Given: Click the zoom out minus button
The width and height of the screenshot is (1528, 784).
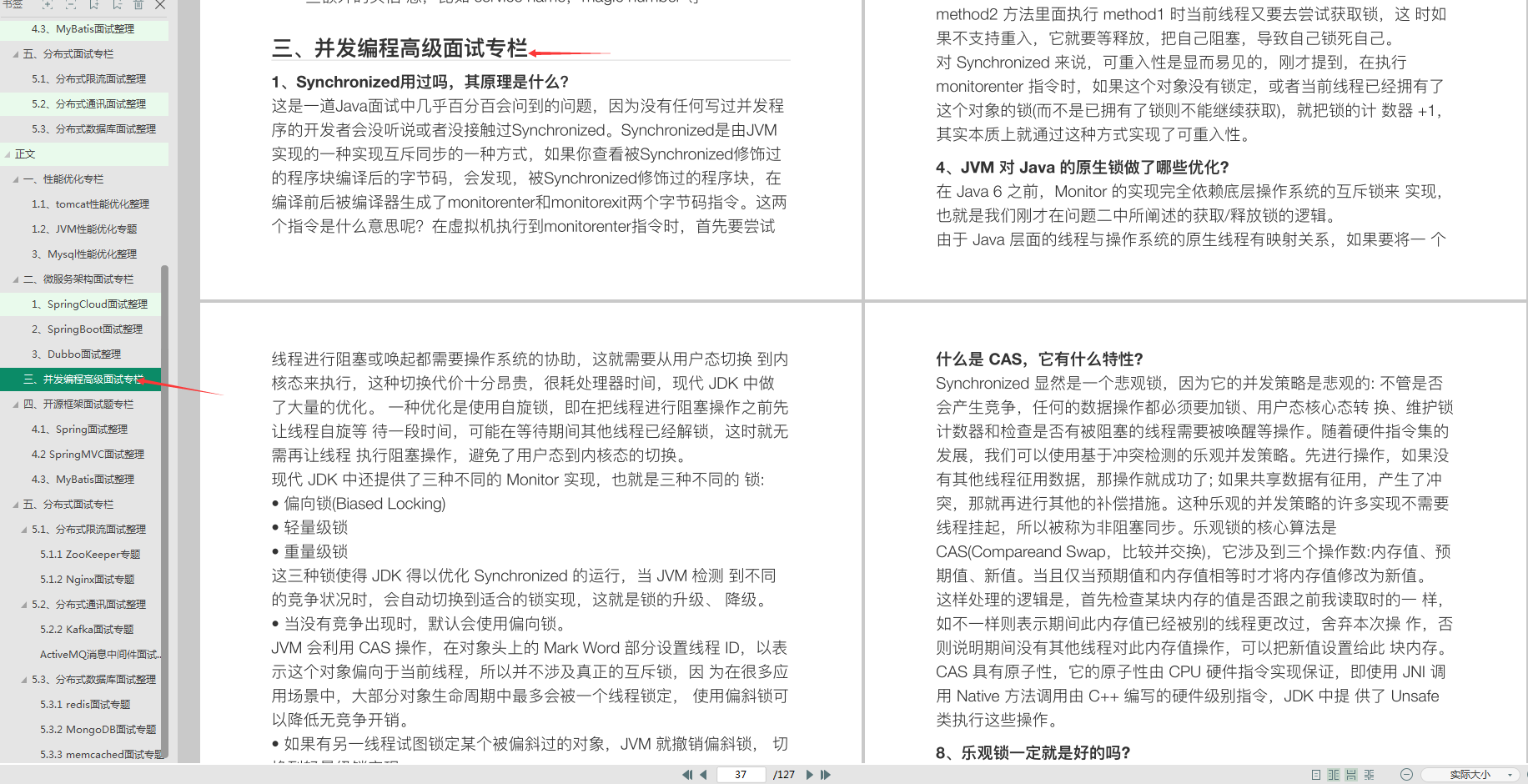Looking at the screenshot, I should tap(1406, 775).
